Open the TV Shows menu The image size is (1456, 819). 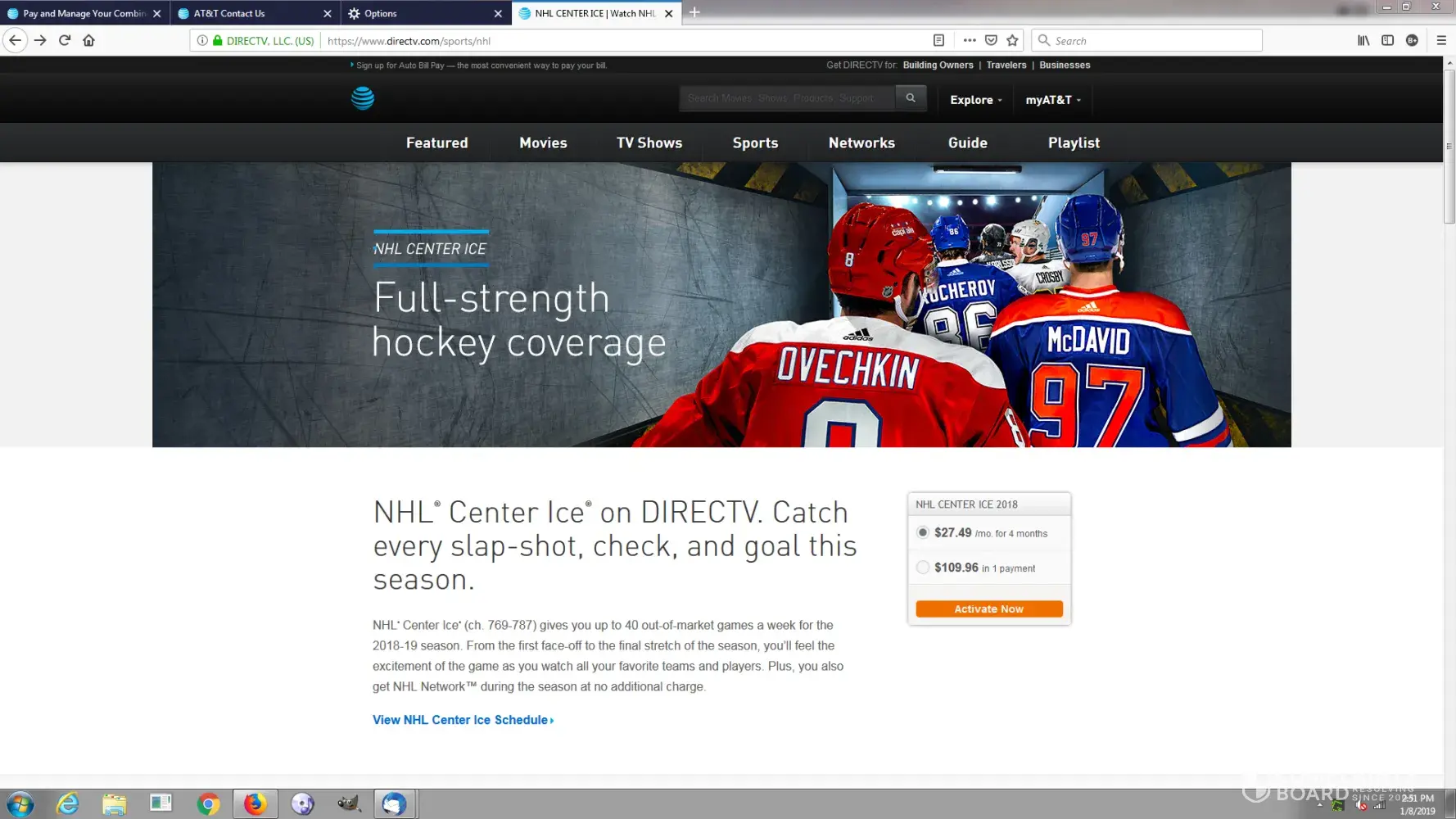coord(649,143)
